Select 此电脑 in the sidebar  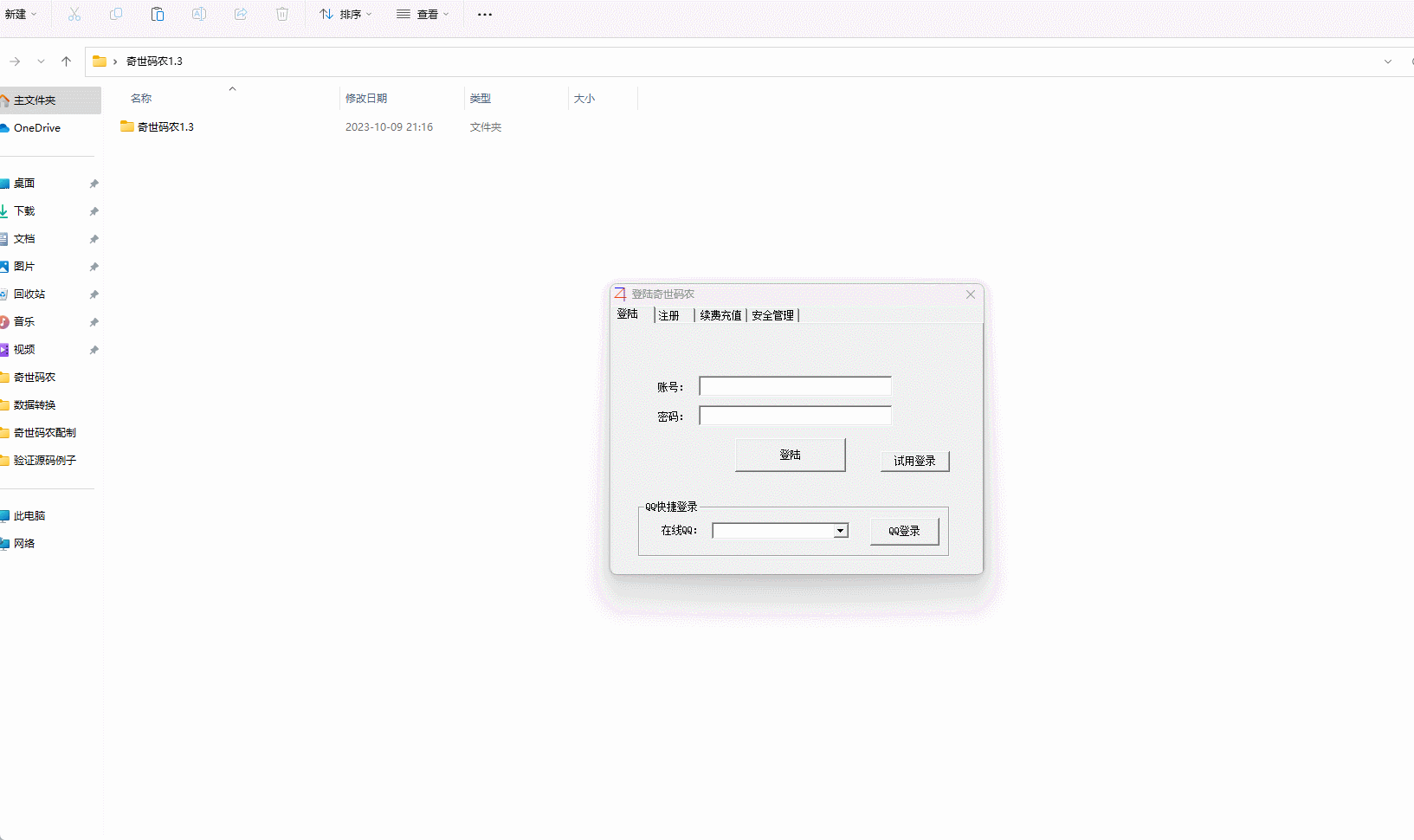click(29, 516)
